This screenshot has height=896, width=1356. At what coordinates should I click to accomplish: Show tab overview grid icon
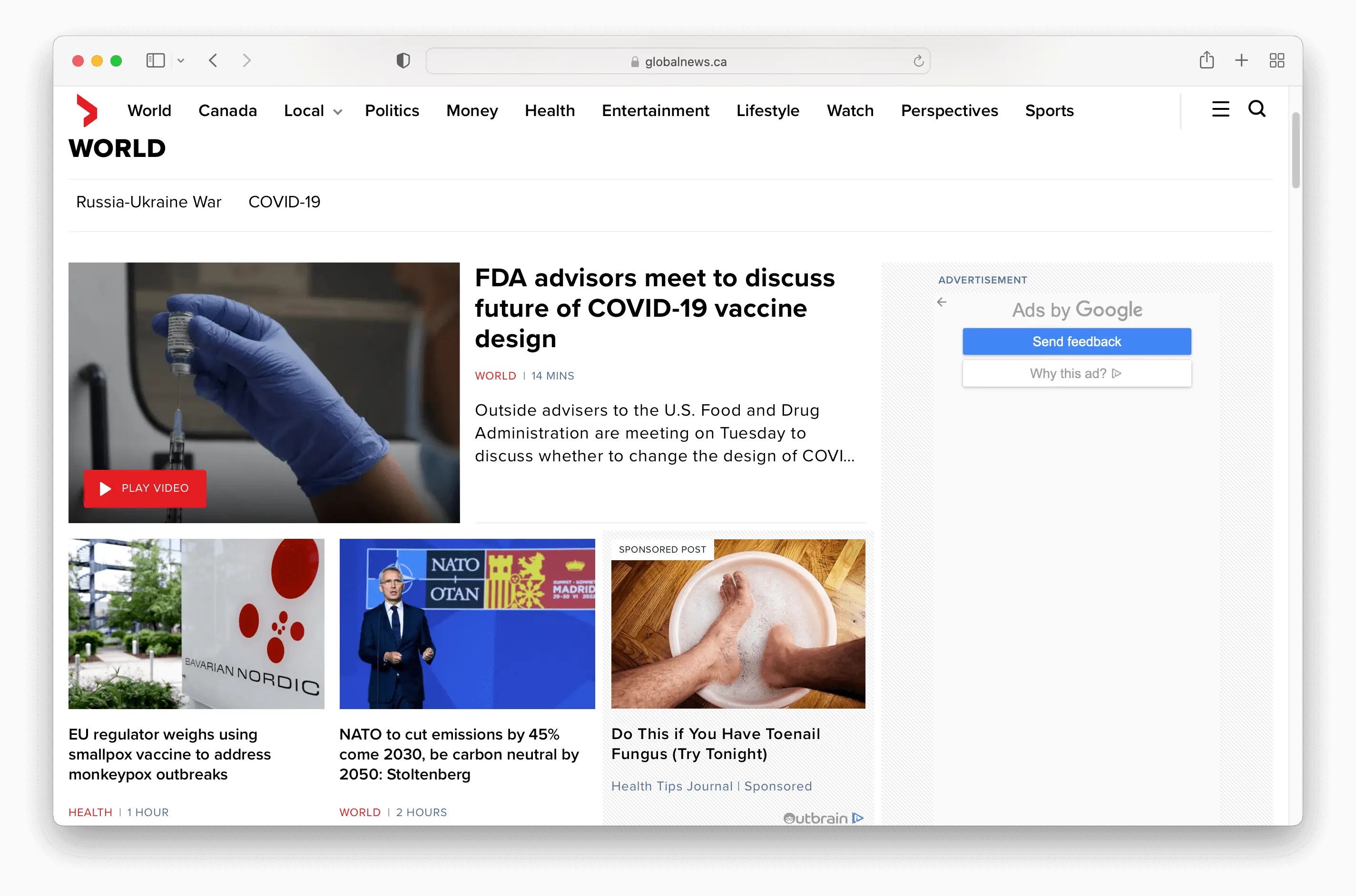point(1277,60)
